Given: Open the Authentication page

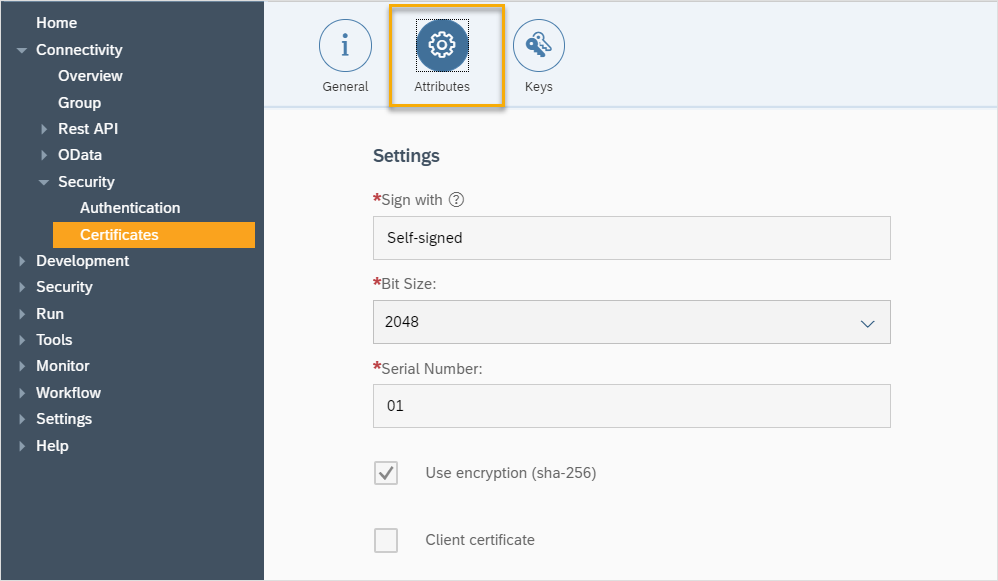Looking at the screenshot, I should coord(130,208).
